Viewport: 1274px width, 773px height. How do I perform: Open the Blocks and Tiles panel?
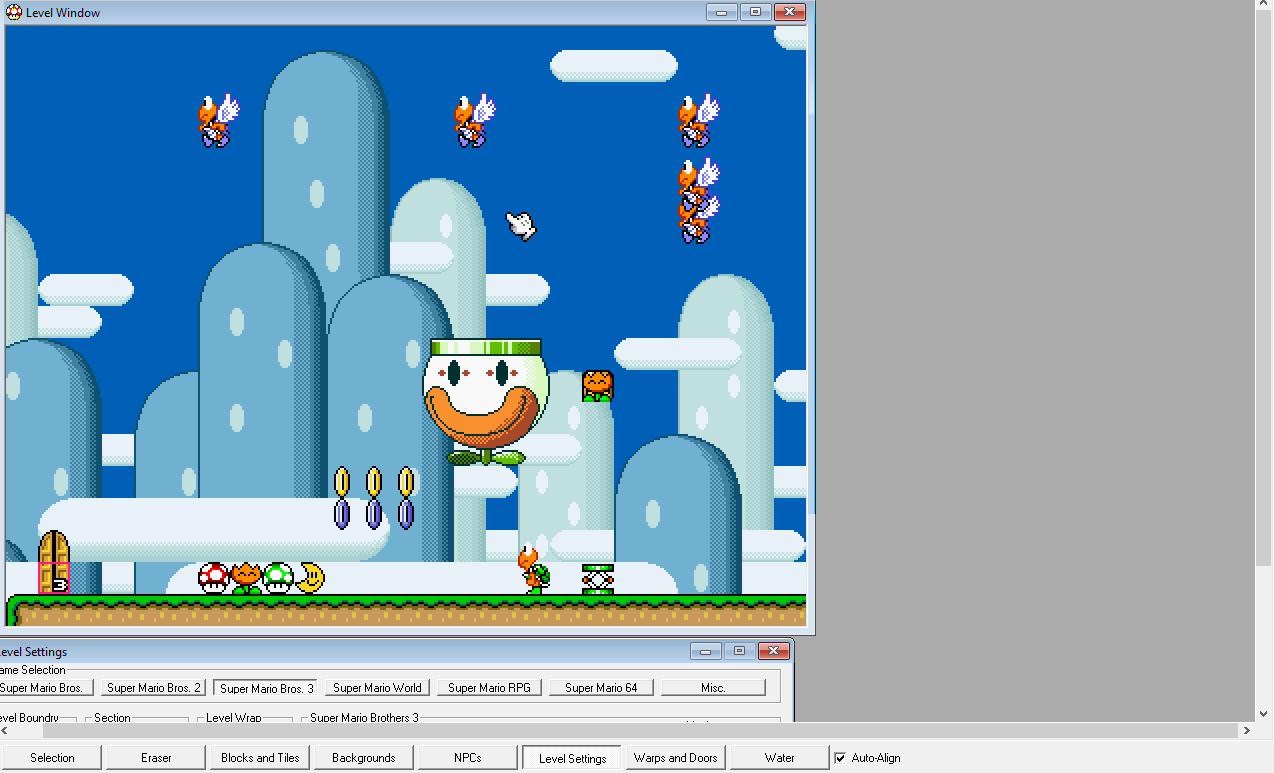260,758
